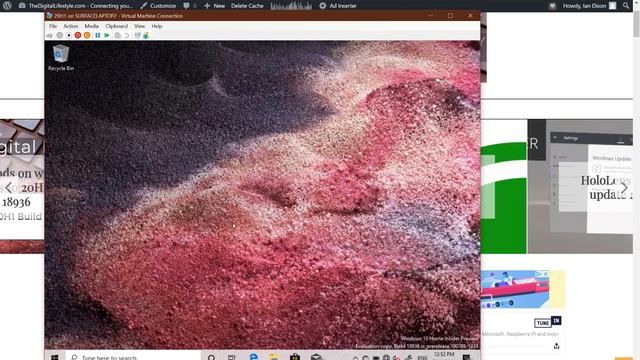
Task: Open the File menu
Action: (53, 26)
